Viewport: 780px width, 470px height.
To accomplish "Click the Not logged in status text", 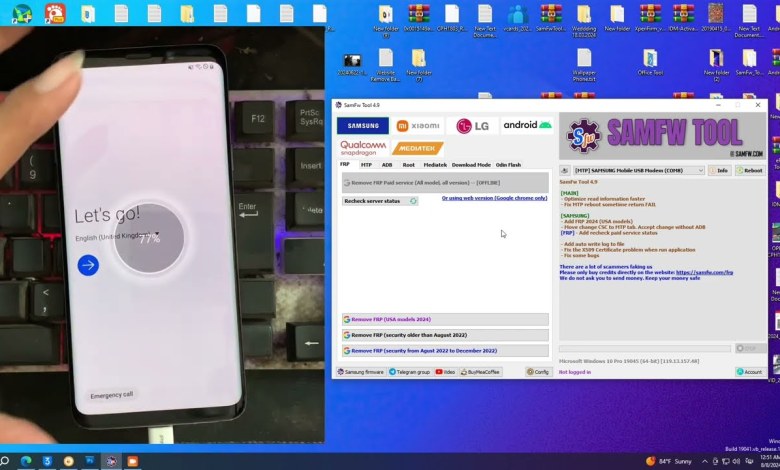I will pos(575,372).
